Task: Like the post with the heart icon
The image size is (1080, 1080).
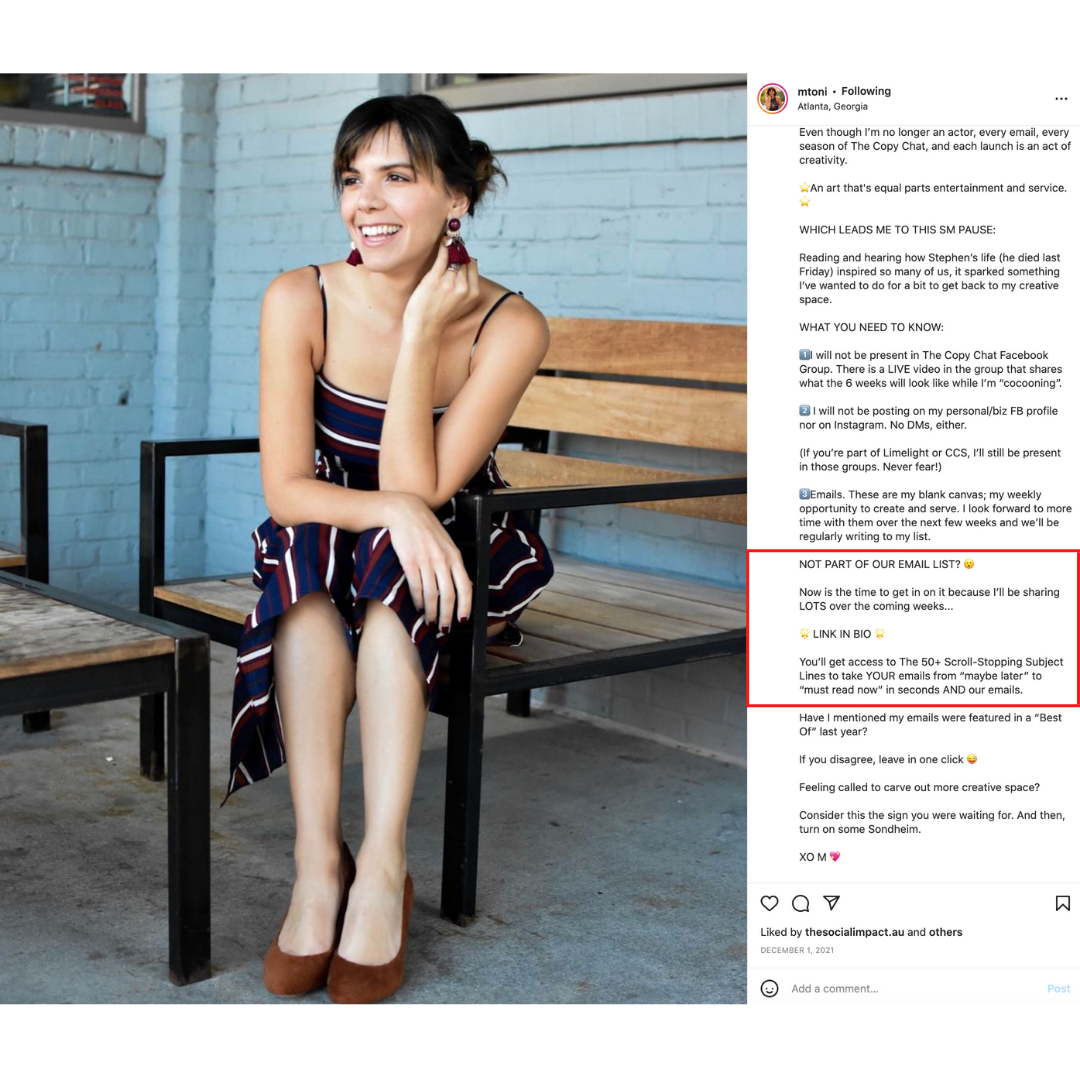Action: pyautogui.click(x=769, y=903)
